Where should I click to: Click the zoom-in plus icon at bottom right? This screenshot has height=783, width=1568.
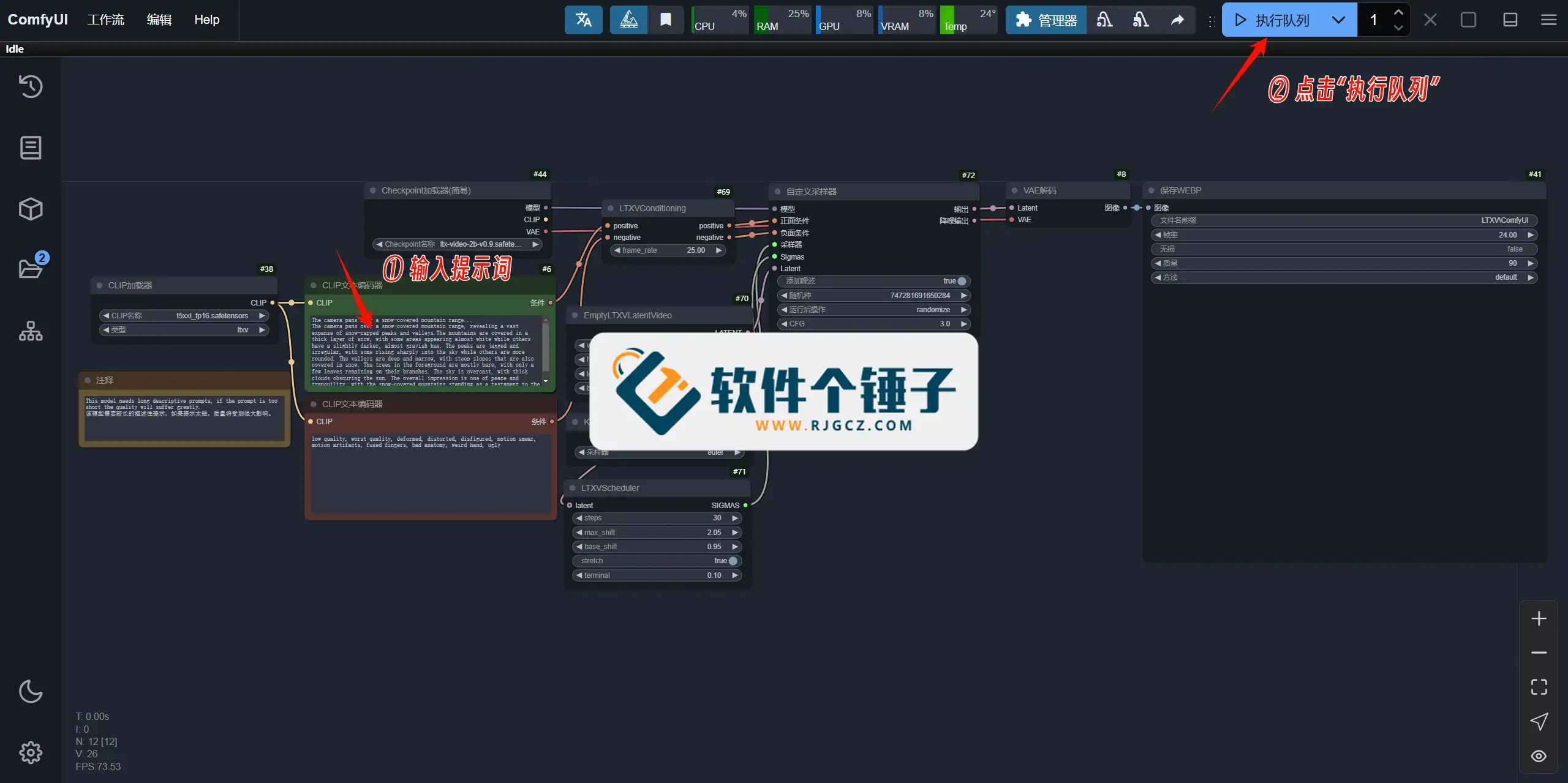[1539, 618]
